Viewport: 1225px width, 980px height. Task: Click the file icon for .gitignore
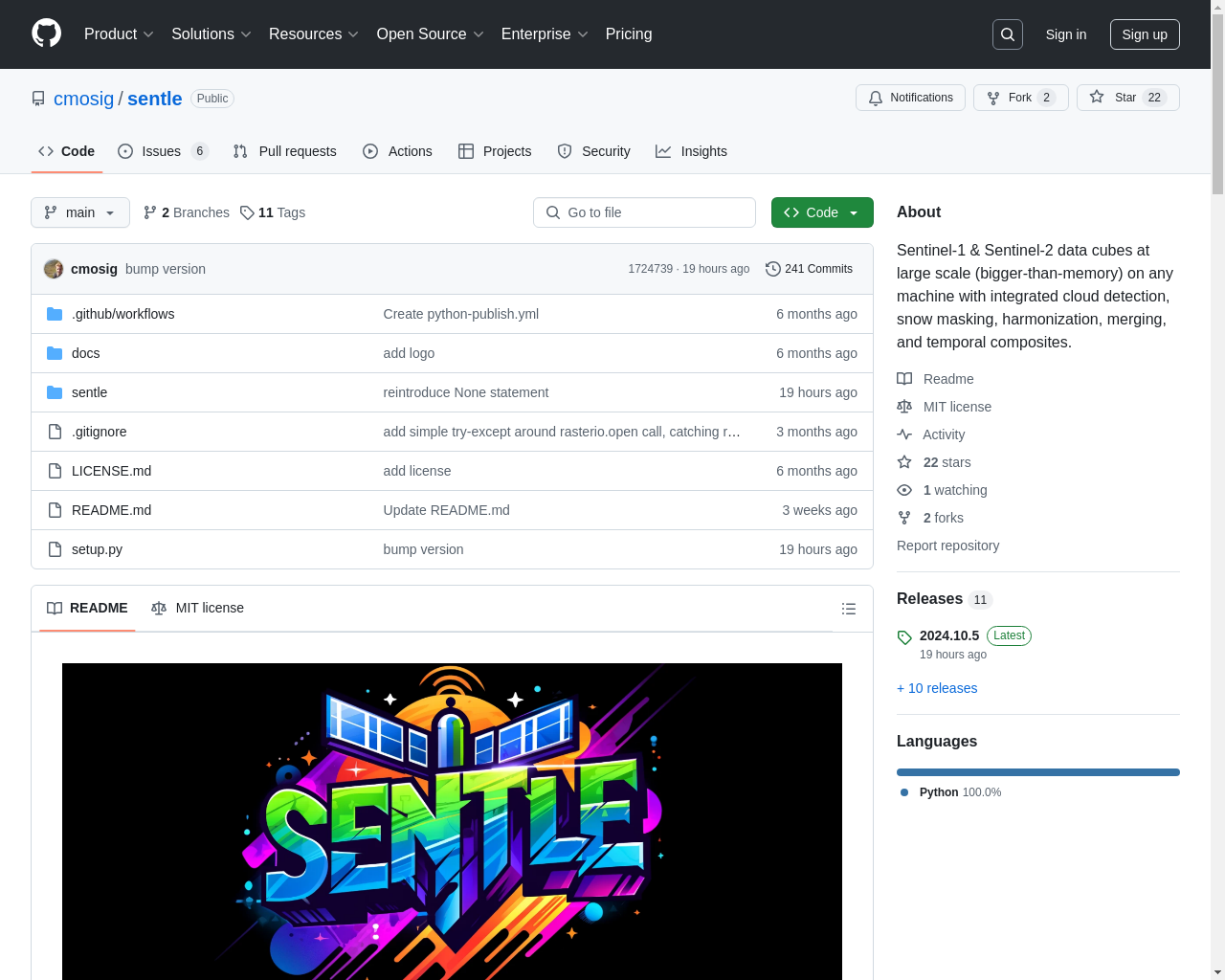click(55, 432)
